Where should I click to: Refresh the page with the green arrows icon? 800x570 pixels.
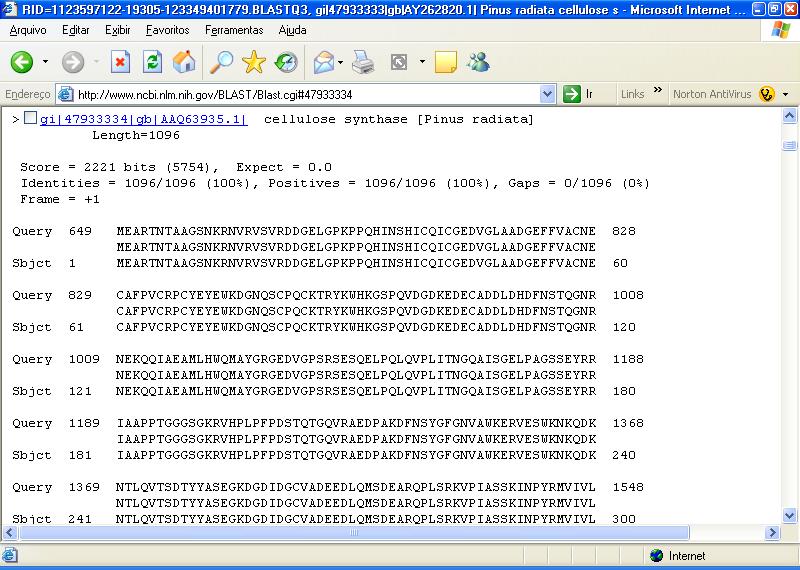click(x=152, y=62)
